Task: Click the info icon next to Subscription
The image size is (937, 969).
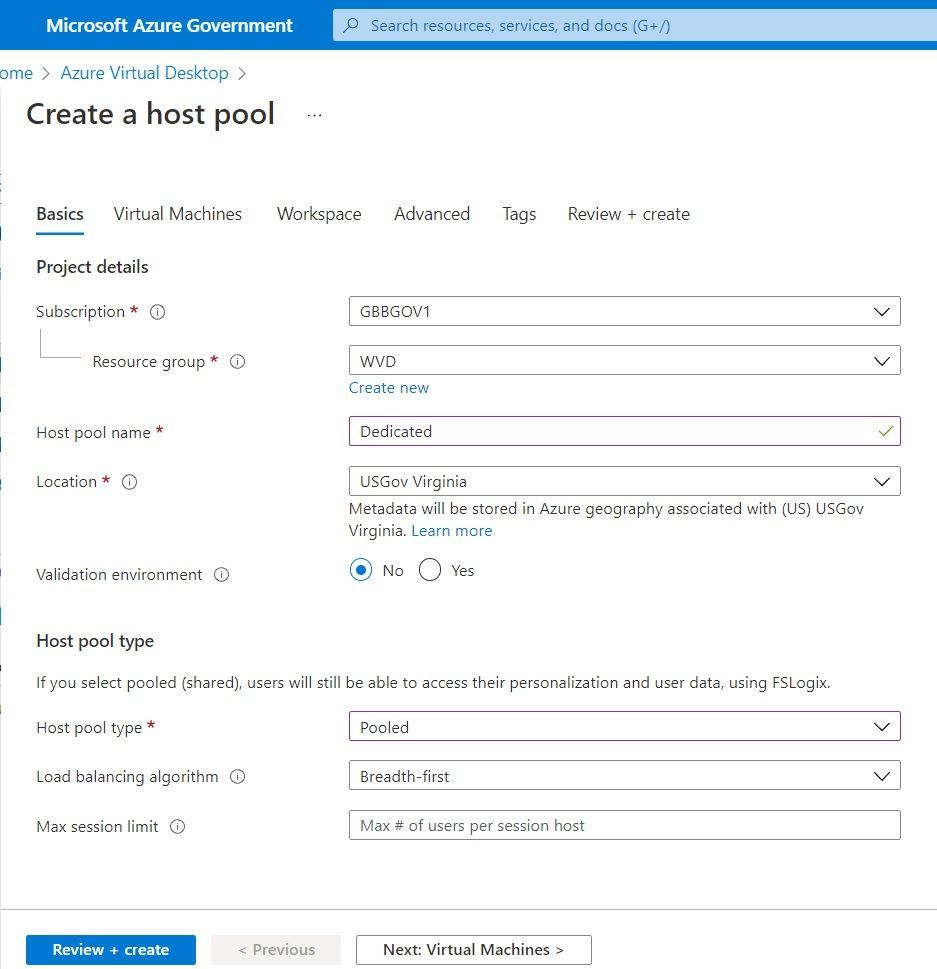Action: [x=157, y=312]
